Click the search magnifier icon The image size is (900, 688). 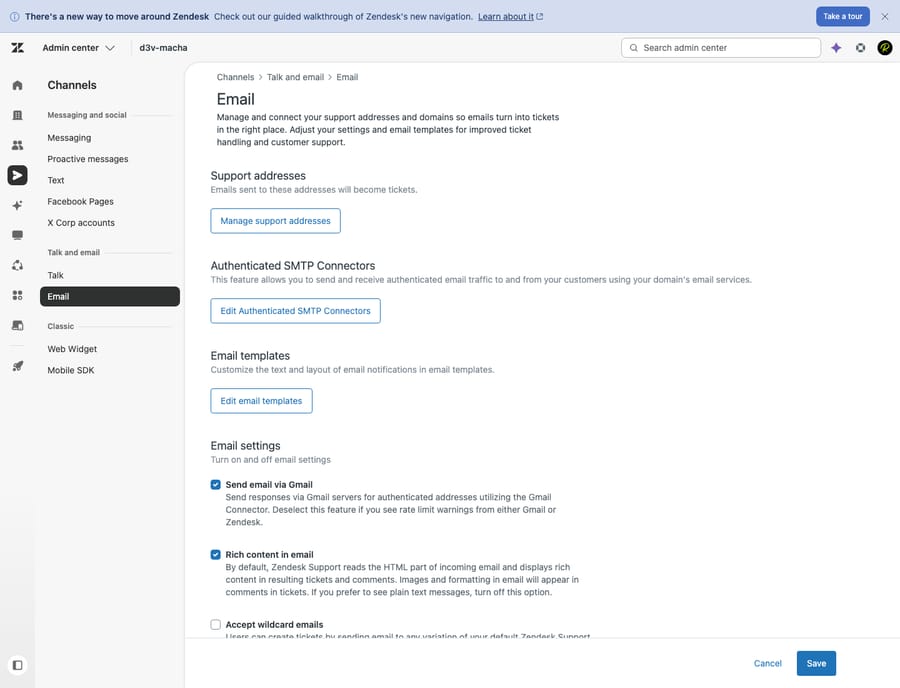click(x=633, y=48)
